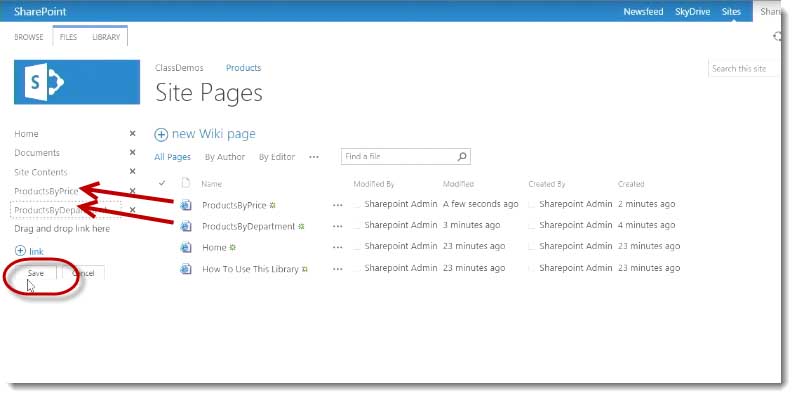The width and height of the screenshot is (796, 398).
Task: Open the ellipsis menu for Home page
Action: coord(338,247)
